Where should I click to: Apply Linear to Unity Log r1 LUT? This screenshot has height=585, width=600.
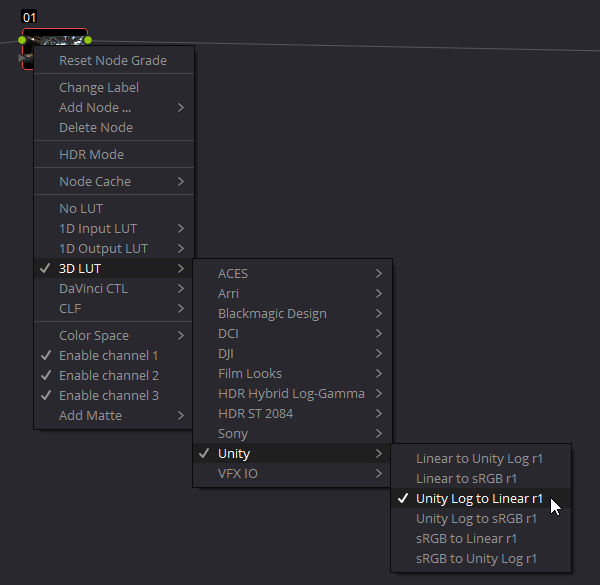click(x=481, y=458)
